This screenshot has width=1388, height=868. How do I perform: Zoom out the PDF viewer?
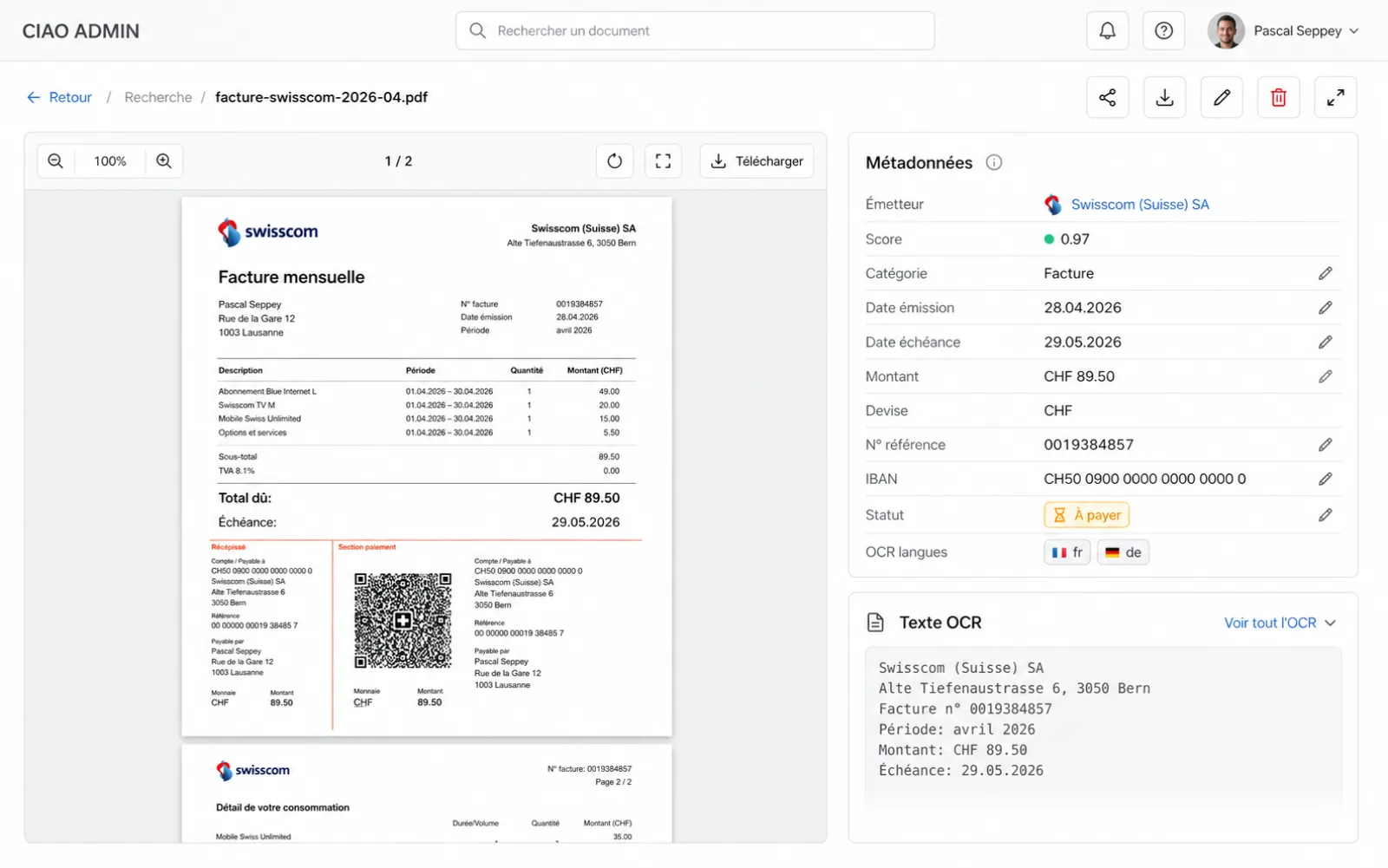(x=56, y=161)
